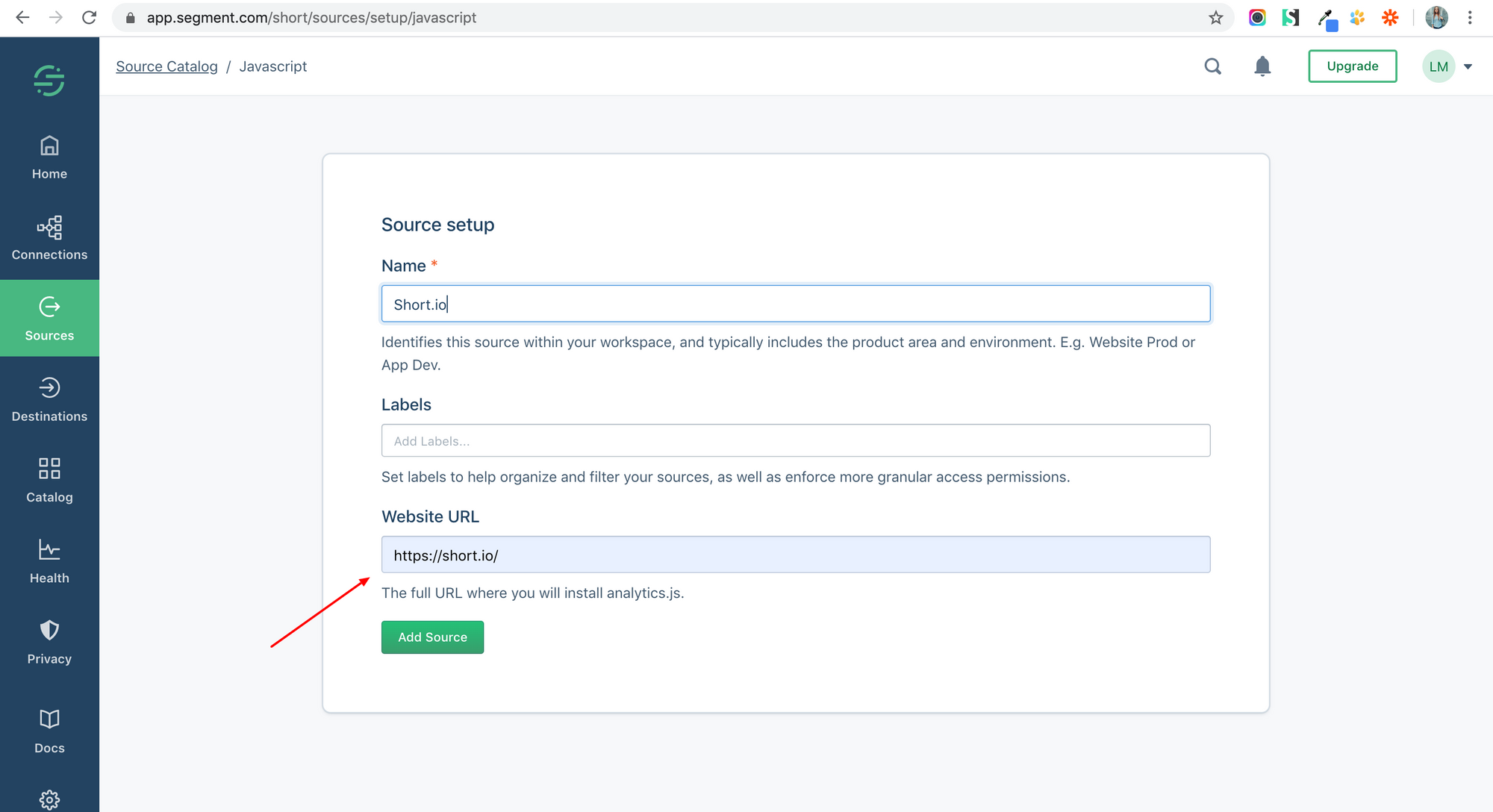This screenshot has height=812, width=1493.
Task: Navigate to Sources section
Action: coord(49,319)
